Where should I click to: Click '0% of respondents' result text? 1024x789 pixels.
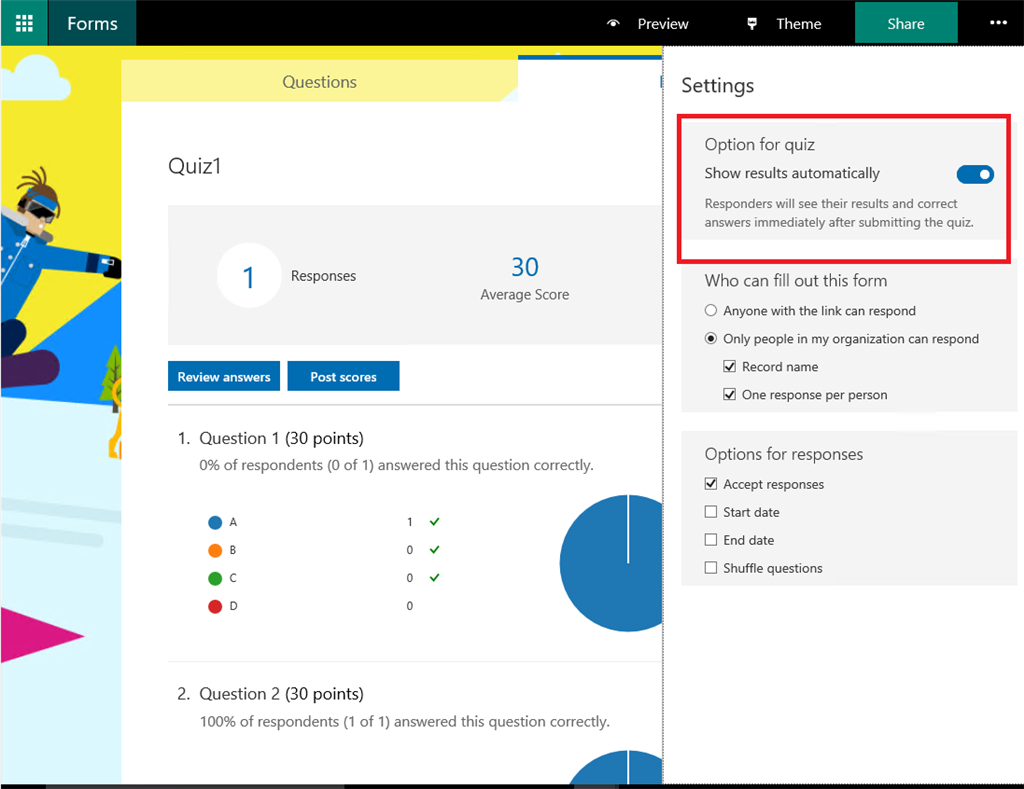coord(396,465)
